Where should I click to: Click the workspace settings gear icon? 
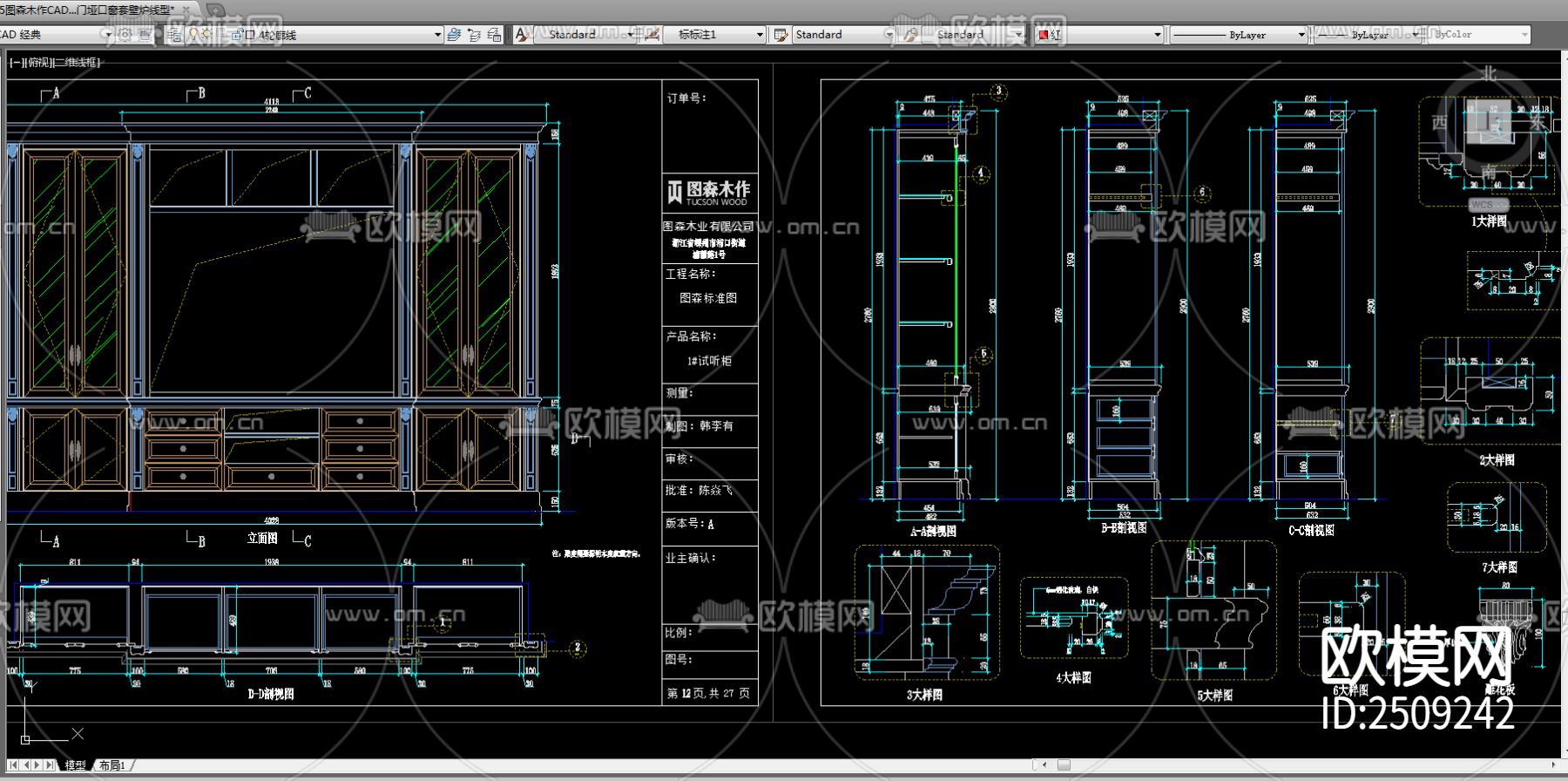click(125, 35)
